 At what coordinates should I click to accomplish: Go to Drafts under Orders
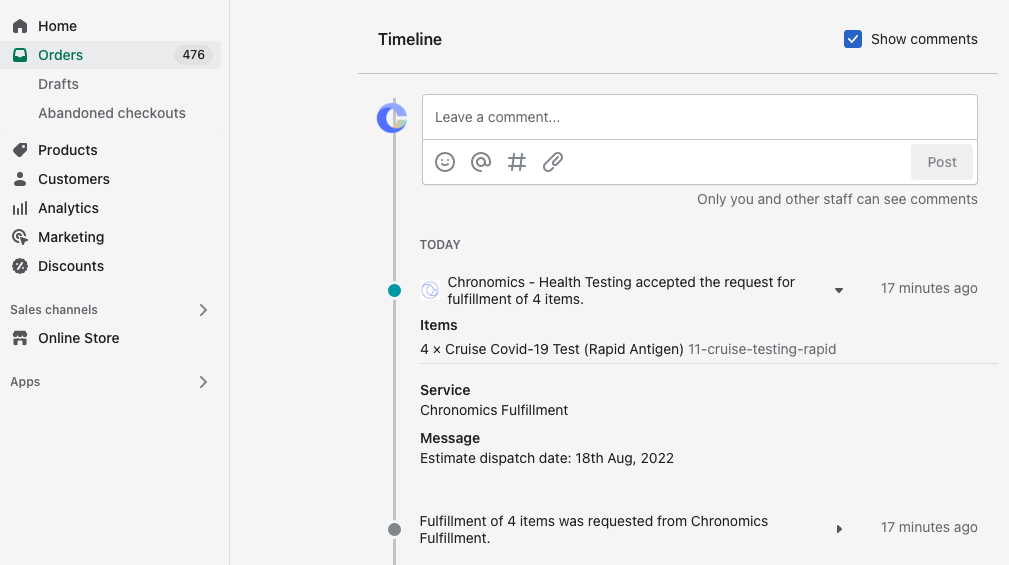pos(58,84)
